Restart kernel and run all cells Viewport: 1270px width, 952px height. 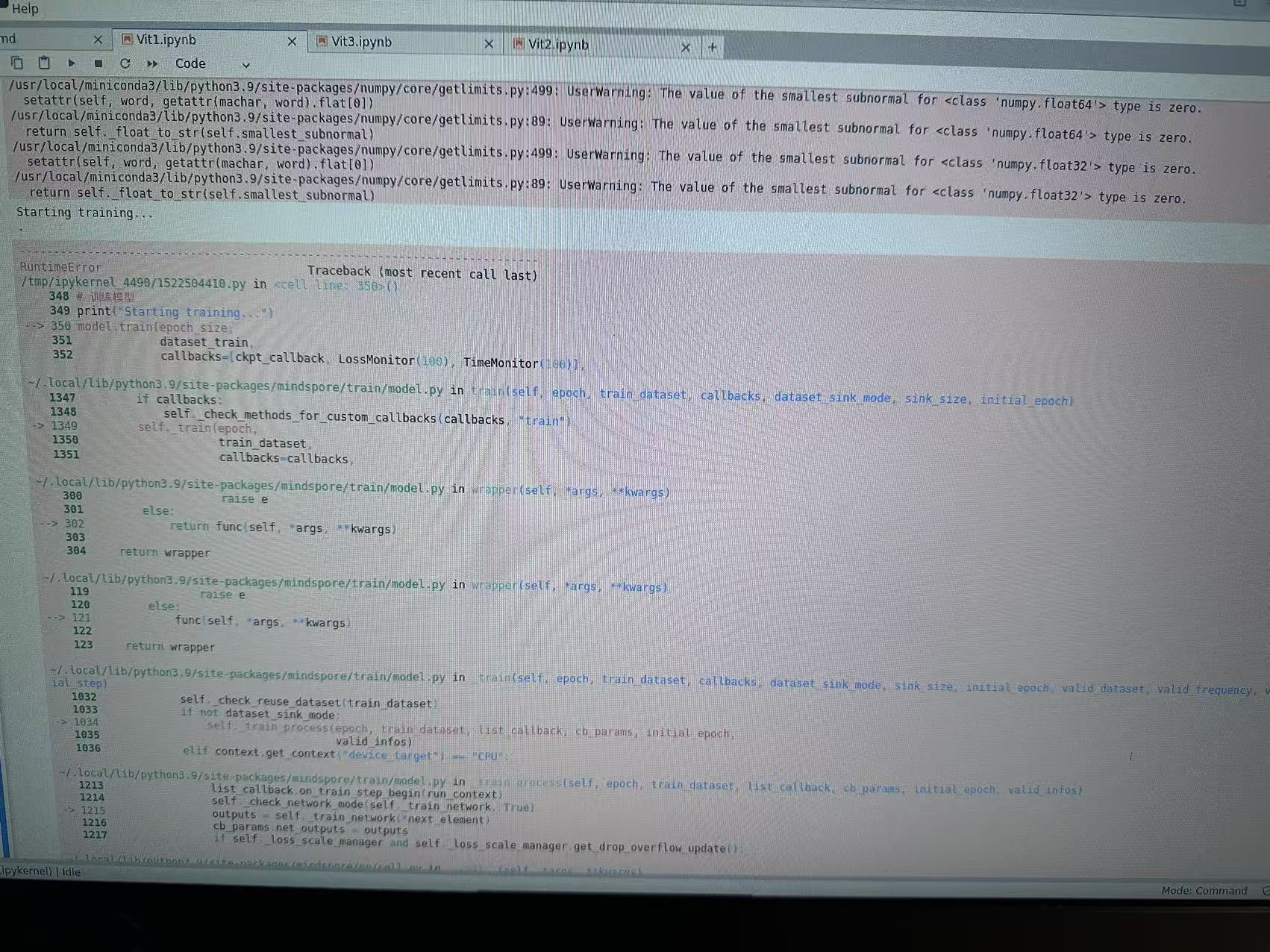point(152,63)
